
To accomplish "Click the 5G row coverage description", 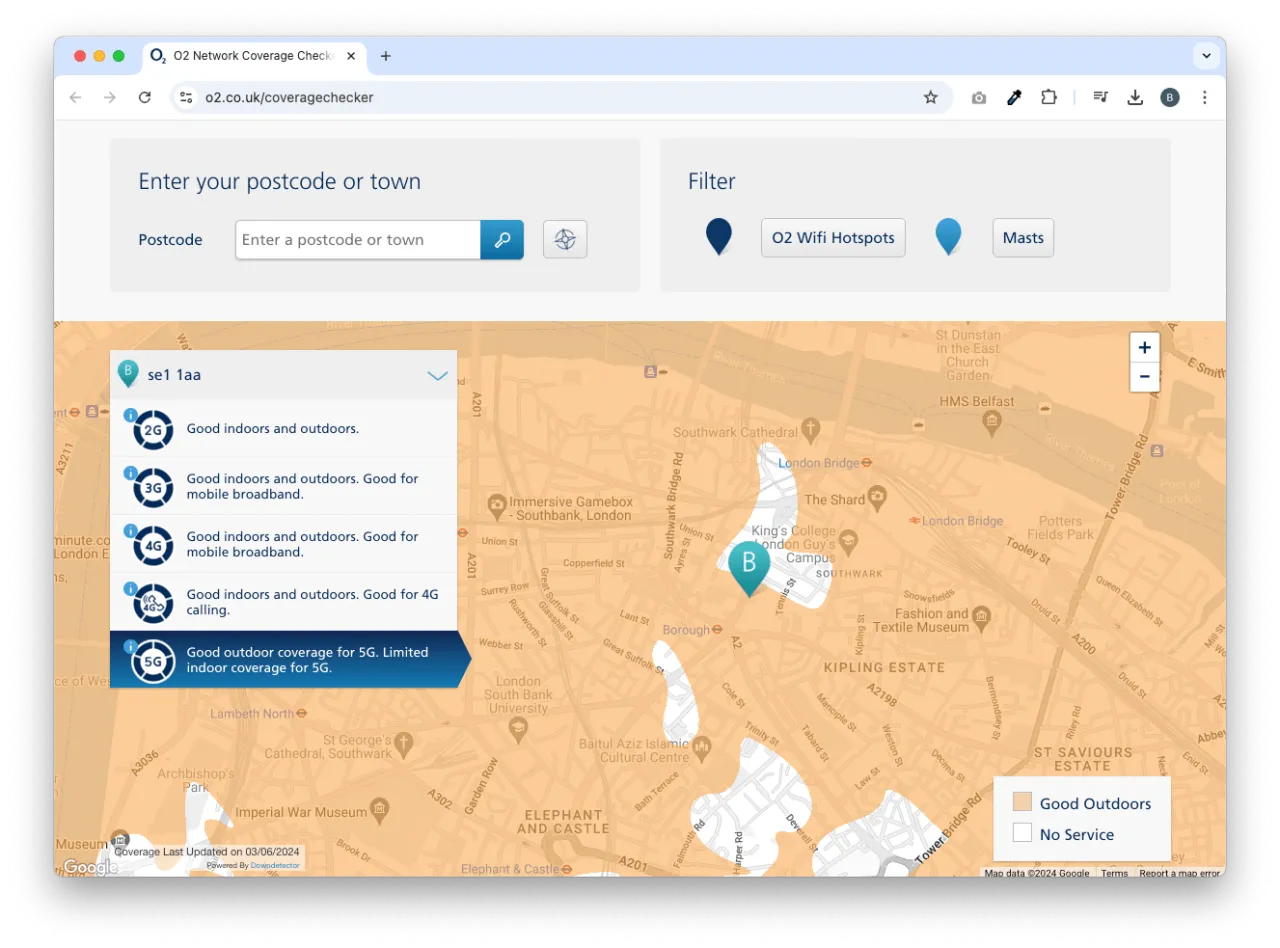I will [x=307, y=660].
